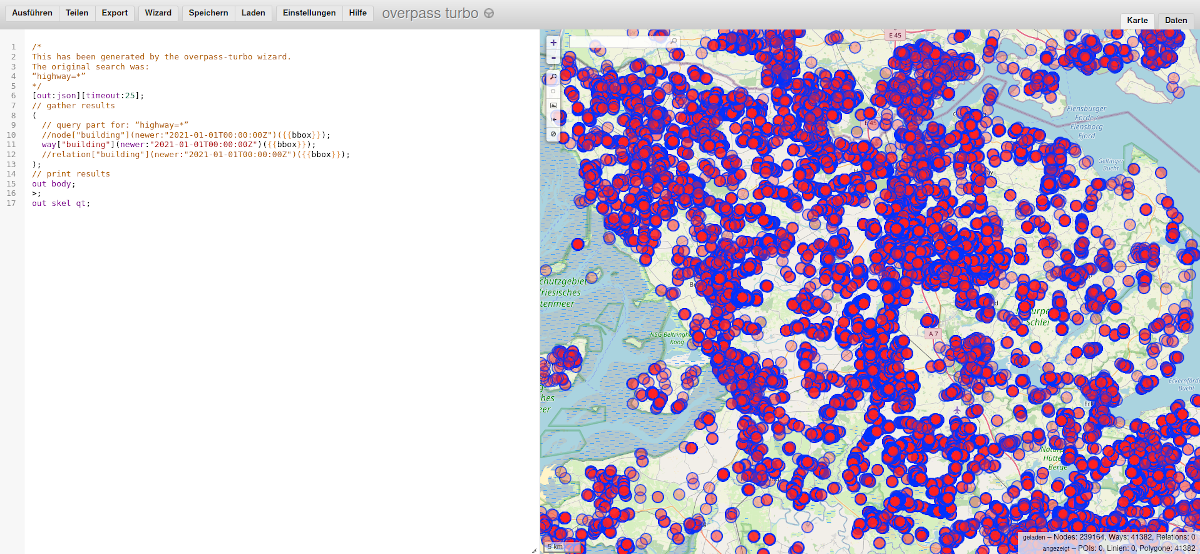This screenshot has height=554, width=1200.
Task: Switch to the Karte tab
Action: (x=1137, y=20)
